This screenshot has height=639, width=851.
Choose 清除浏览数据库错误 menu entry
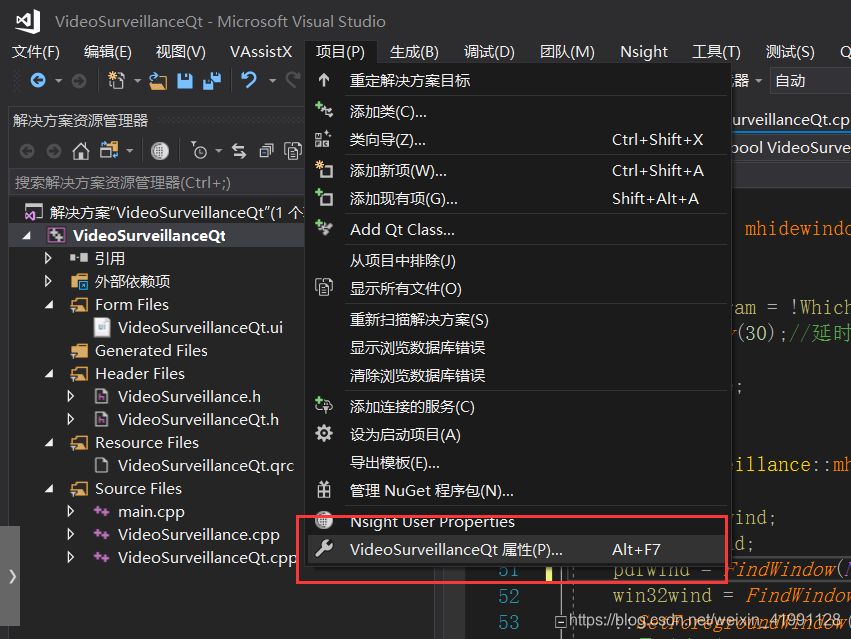[x=518, y=376]
